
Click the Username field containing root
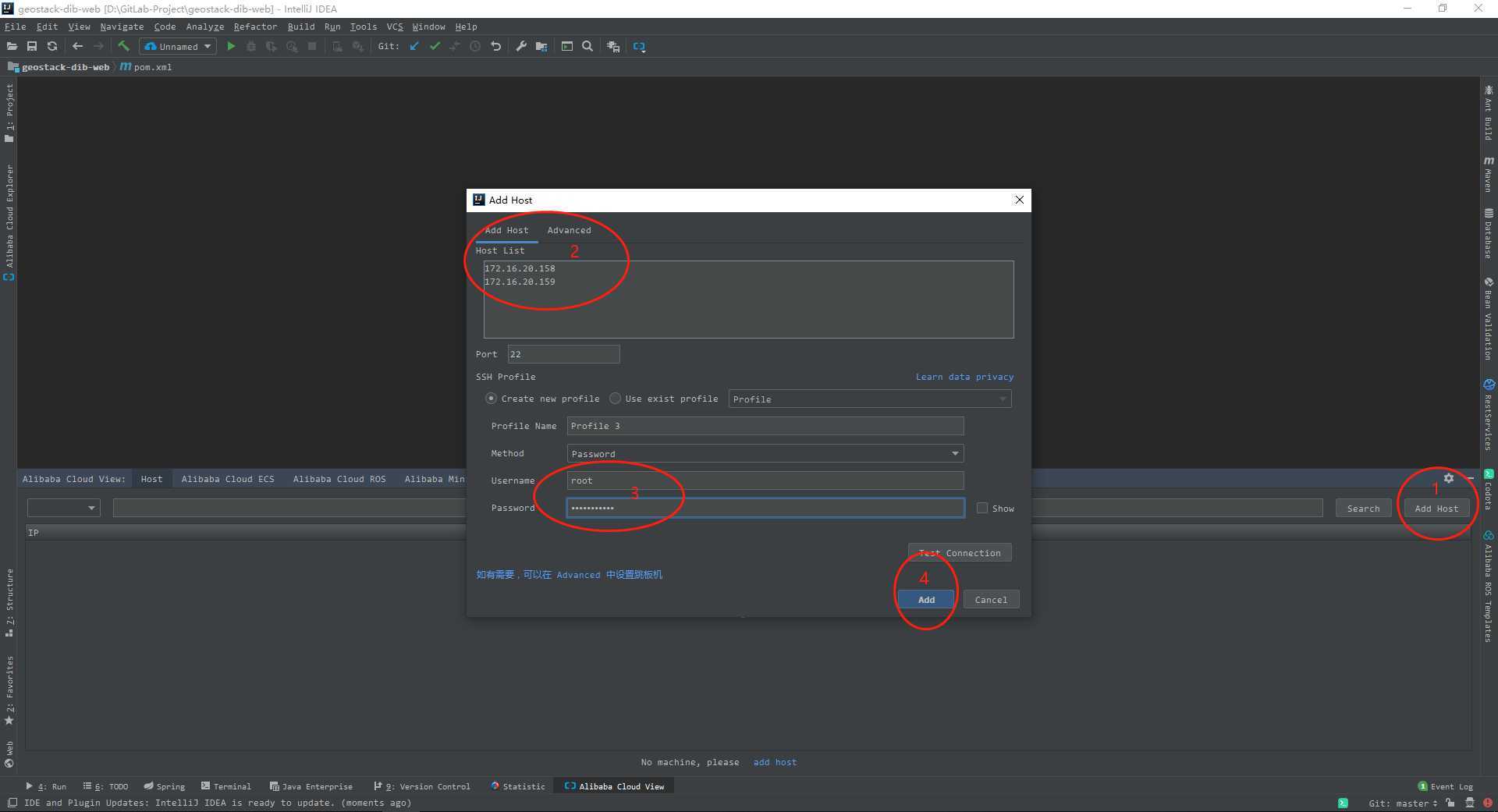[765, 480]
